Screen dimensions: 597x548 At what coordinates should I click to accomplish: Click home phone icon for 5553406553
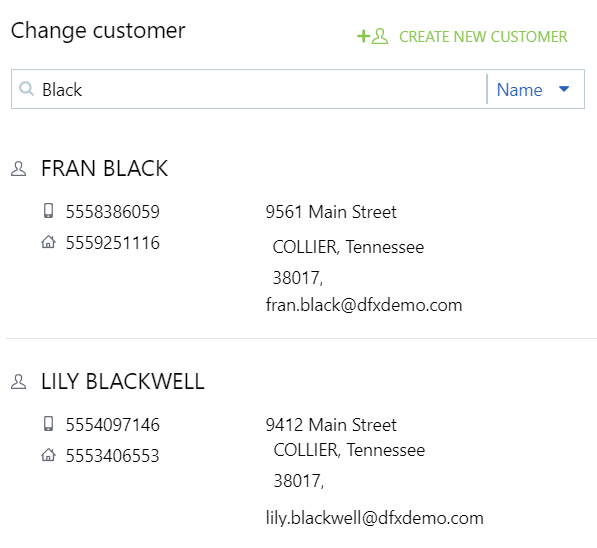coord(48,455)
